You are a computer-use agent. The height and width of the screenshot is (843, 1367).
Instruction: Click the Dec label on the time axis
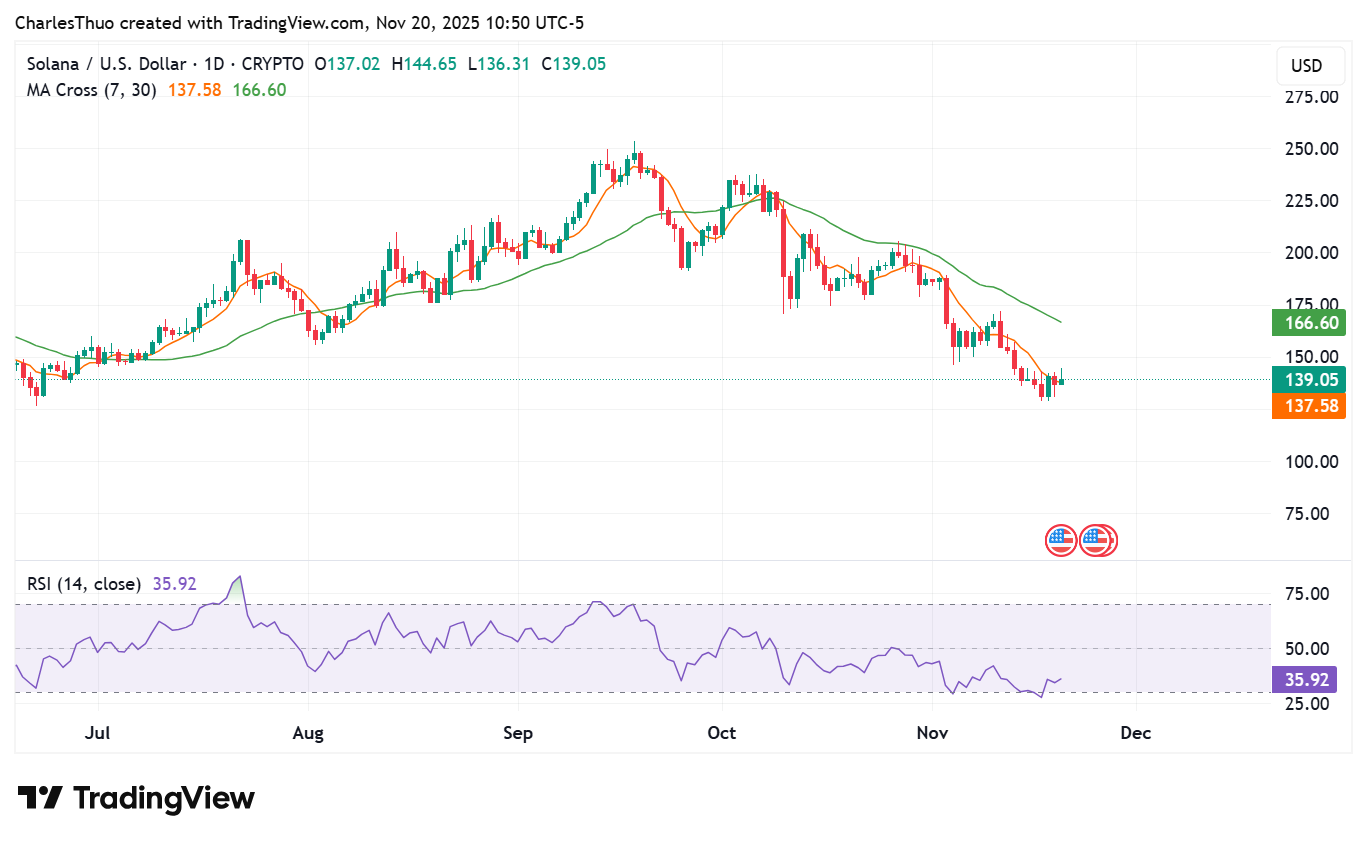[1136, 733]
